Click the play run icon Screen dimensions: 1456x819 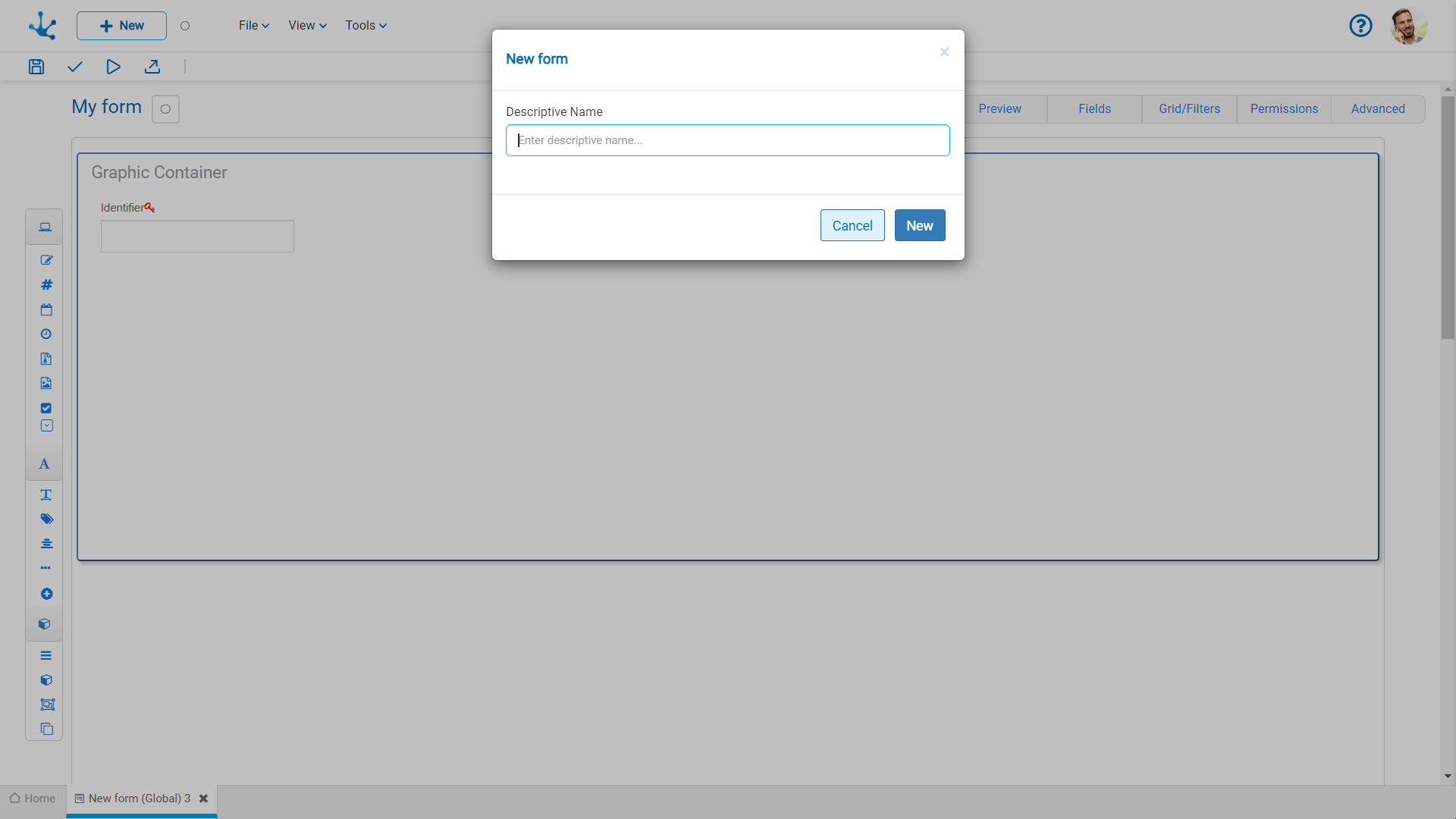coord(113,67)
